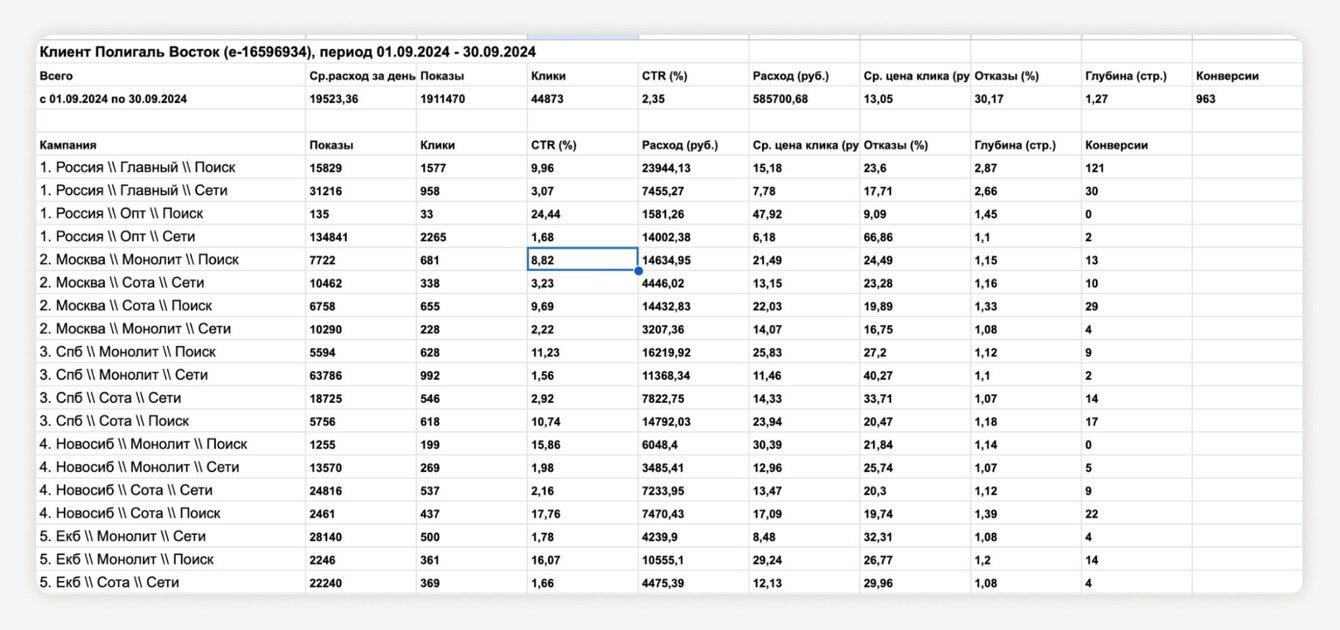Click the fill handle of the selected cell
1340x630 pixels.
pyautogui.click(x=638, y=271)
